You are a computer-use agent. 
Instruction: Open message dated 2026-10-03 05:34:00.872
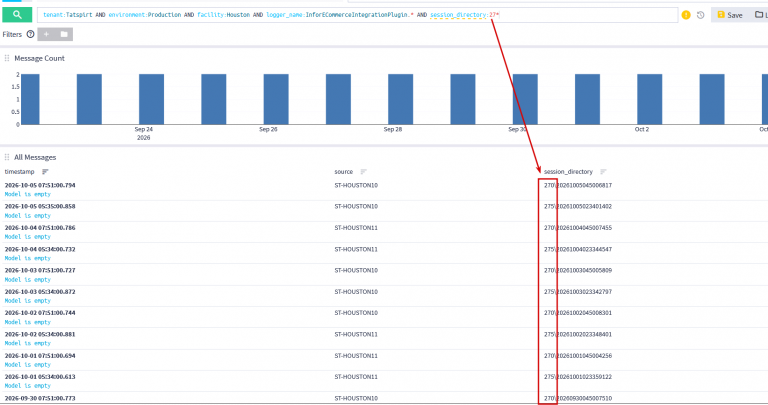point(40,292)
